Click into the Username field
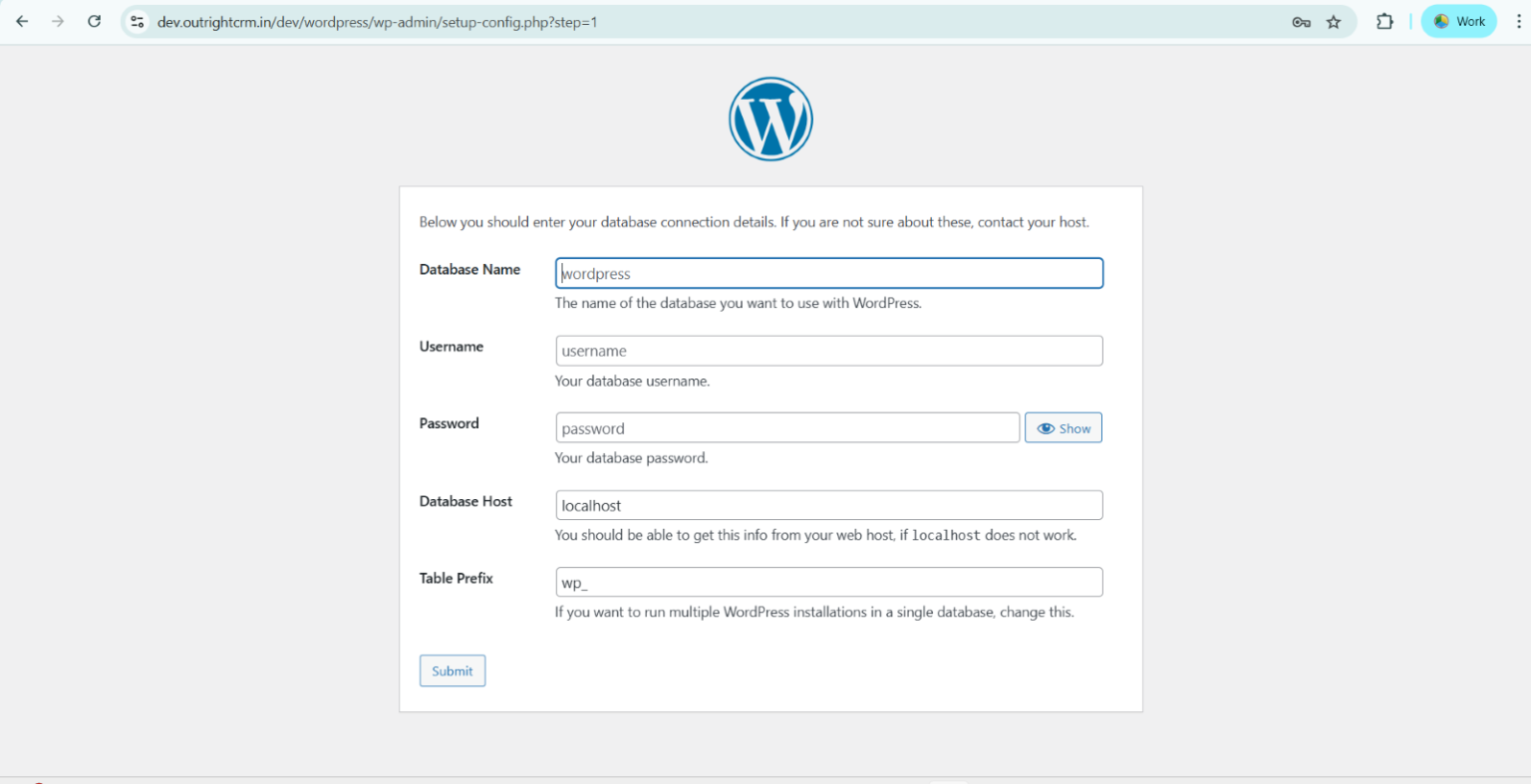Viewport: 1531px width, 784px height. tap(829, 351)
